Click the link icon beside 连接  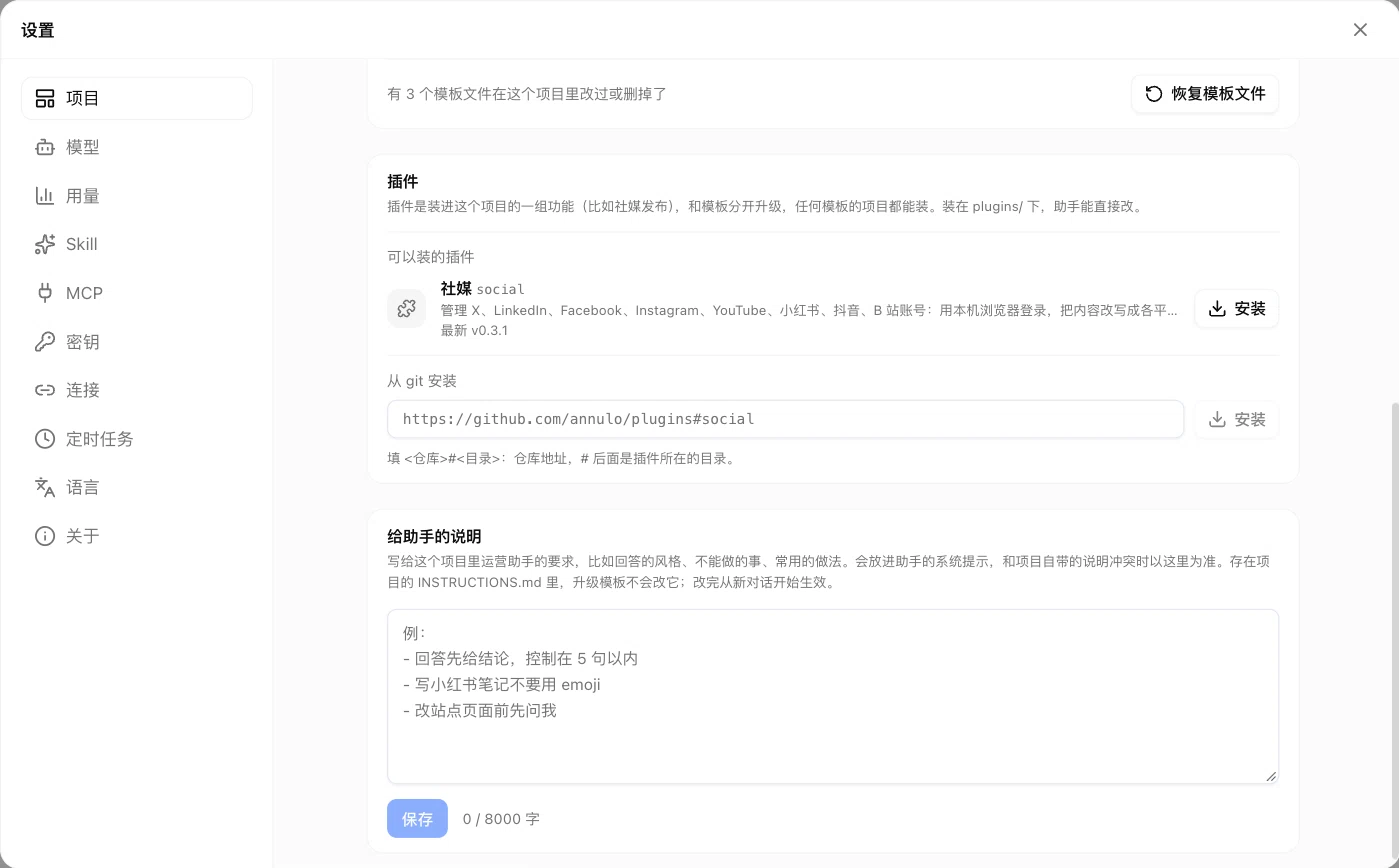point(45,390)
